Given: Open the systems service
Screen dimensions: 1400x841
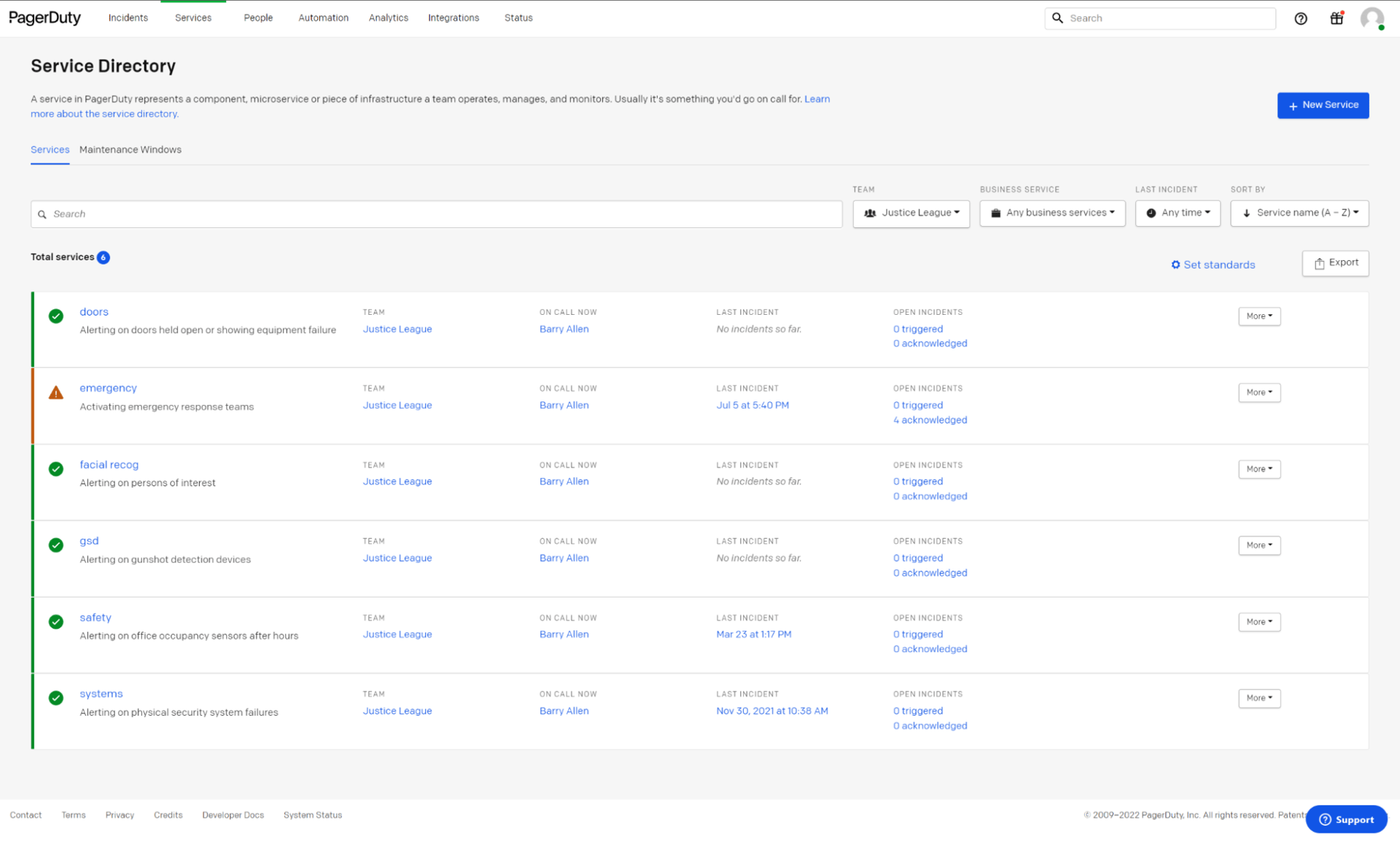Looking at the screenshot, I should point(101,694).
